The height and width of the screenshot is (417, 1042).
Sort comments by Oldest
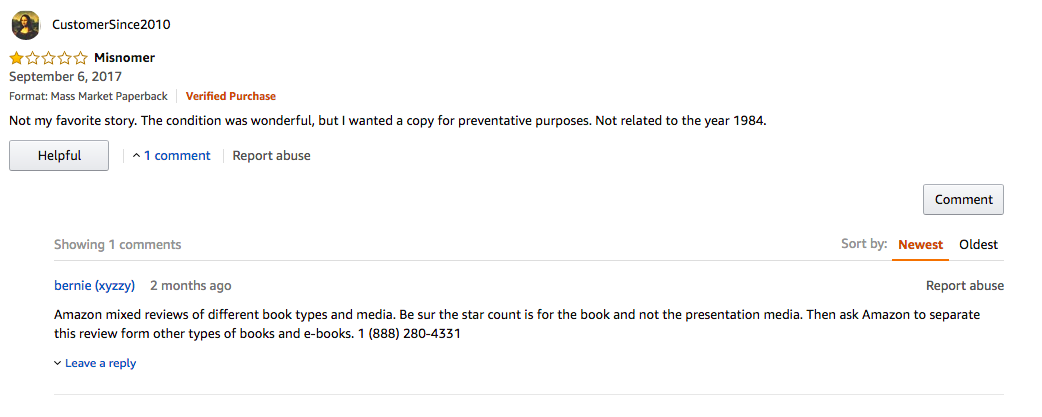(978, 244)
